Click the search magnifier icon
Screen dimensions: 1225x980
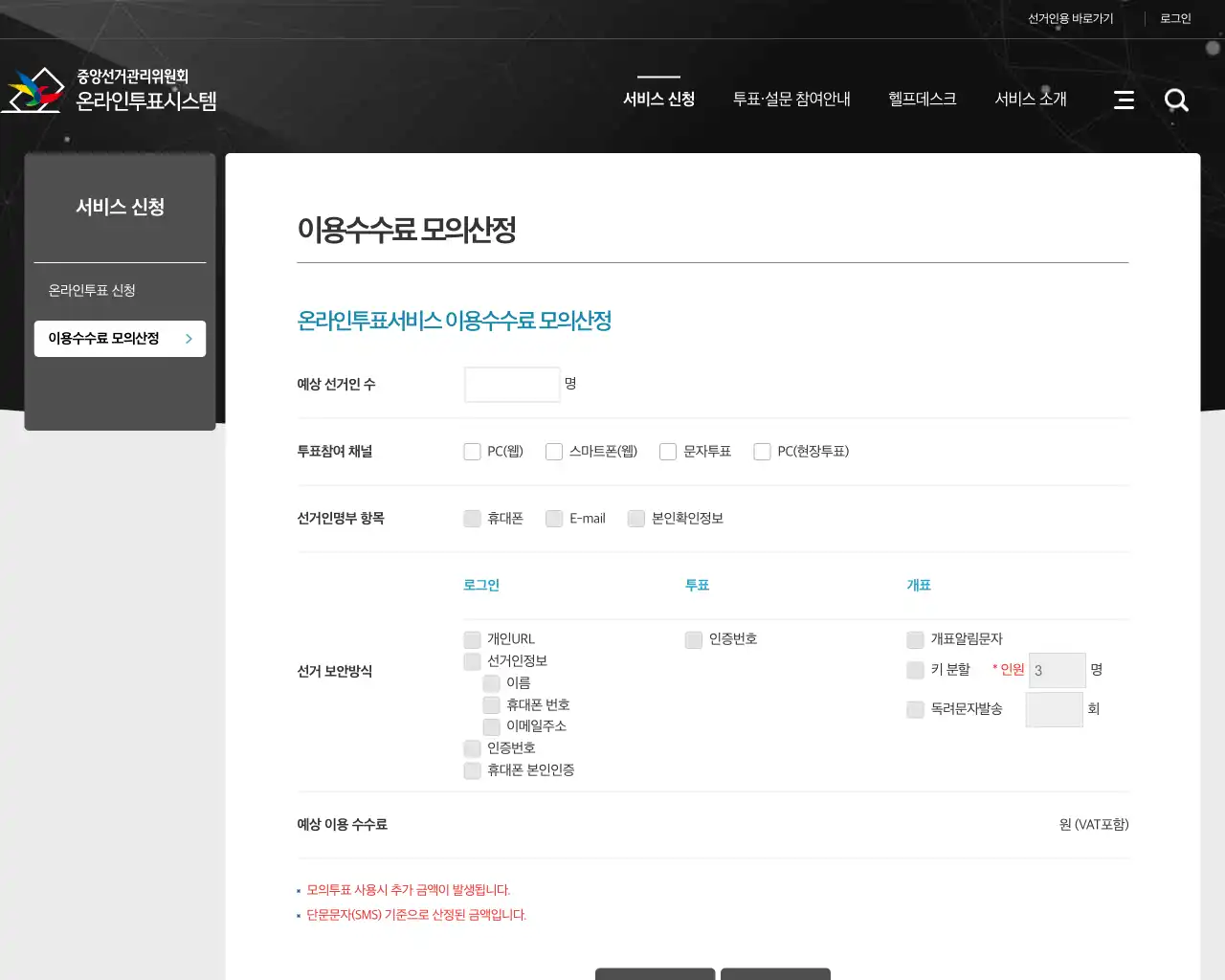[x=1176, y=100]
